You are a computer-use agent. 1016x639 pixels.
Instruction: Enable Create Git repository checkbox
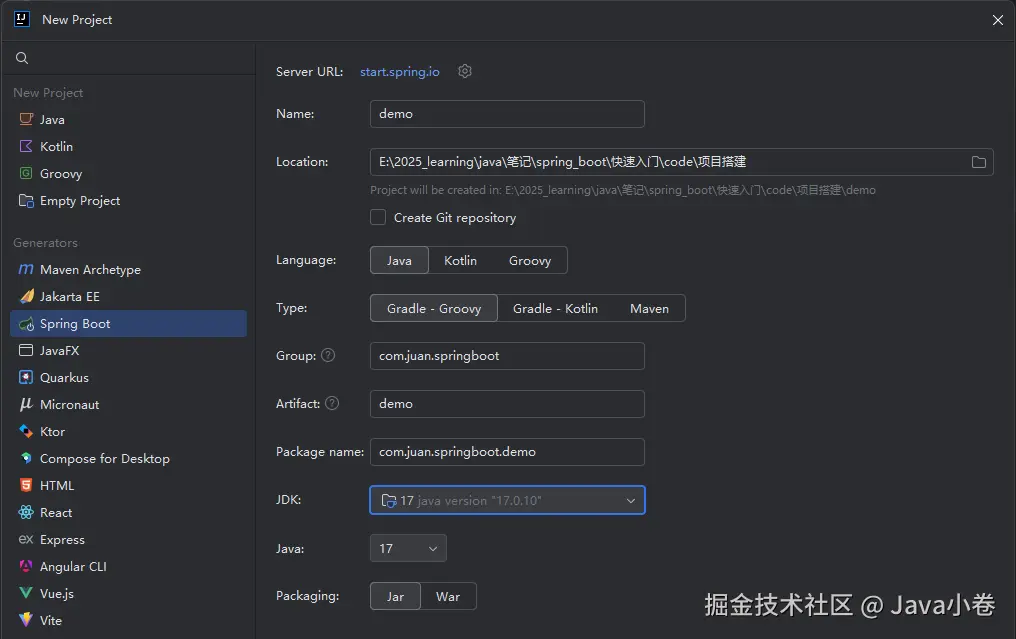pos(378,217)
